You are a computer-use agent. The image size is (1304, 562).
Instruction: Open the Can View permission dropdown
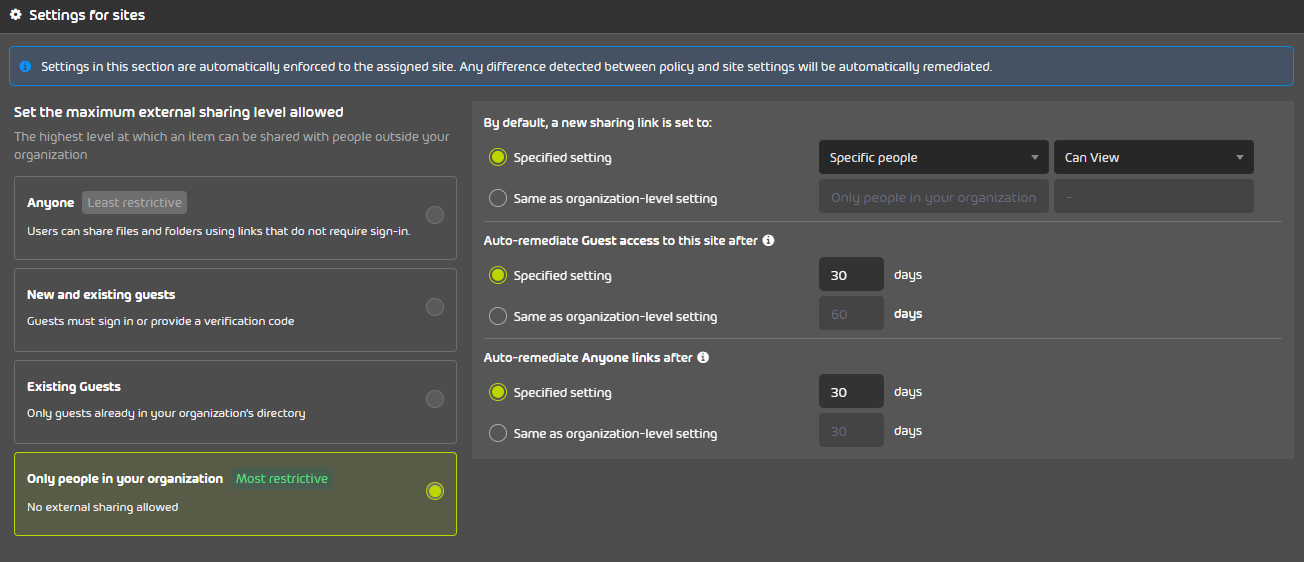click(1154, 157)
